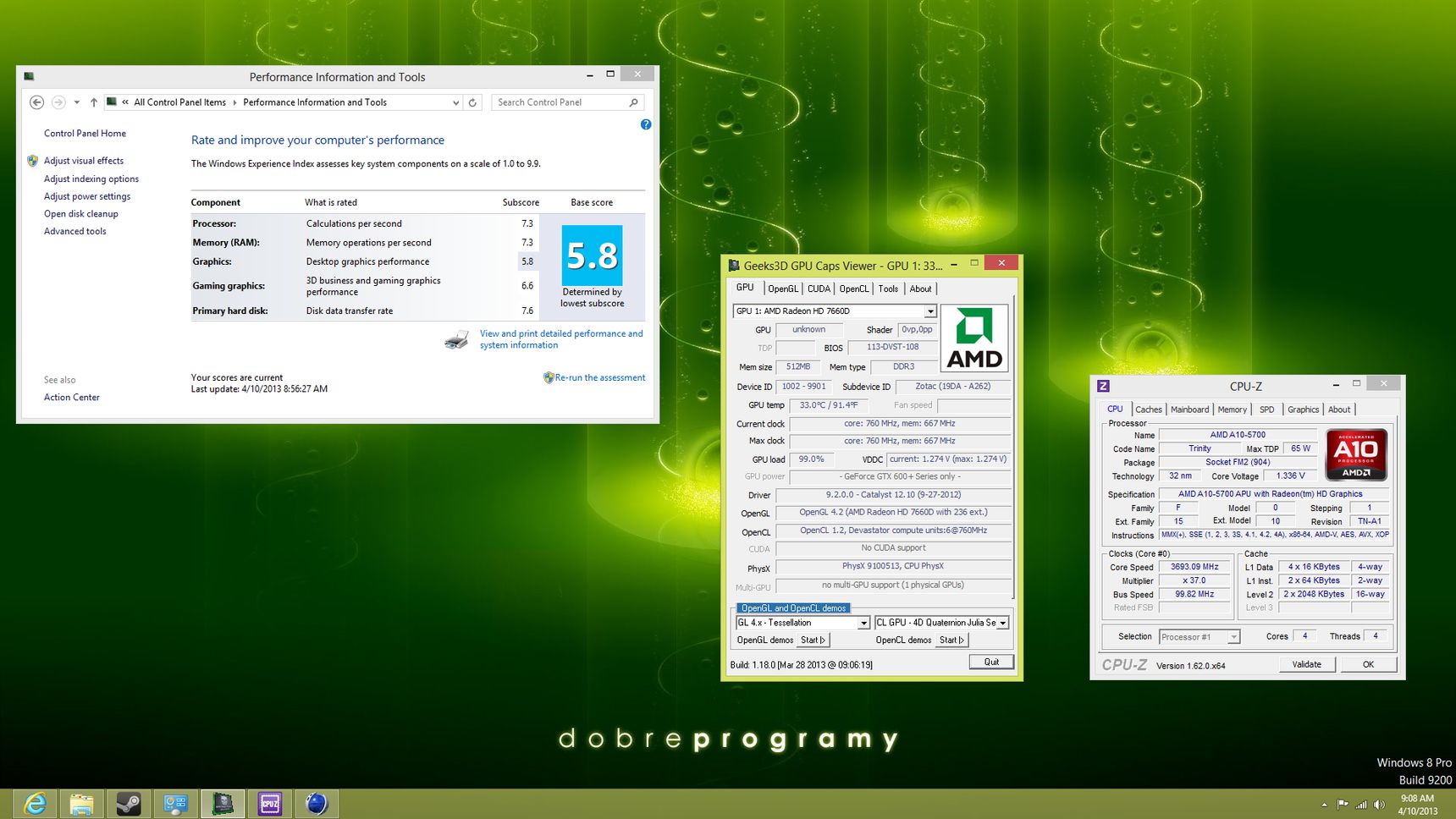Open File Explorer from the taskbar
The width and height of the screenshot is (1456, 819).
[81, 804]
